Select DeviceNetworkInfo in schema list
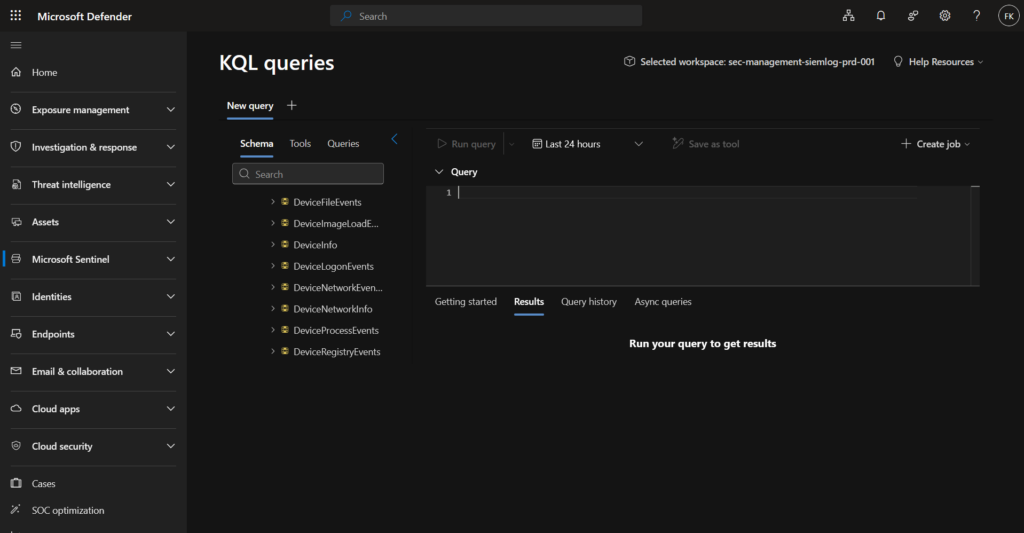This screenshot has width=1024, height=533. (332, 309)
